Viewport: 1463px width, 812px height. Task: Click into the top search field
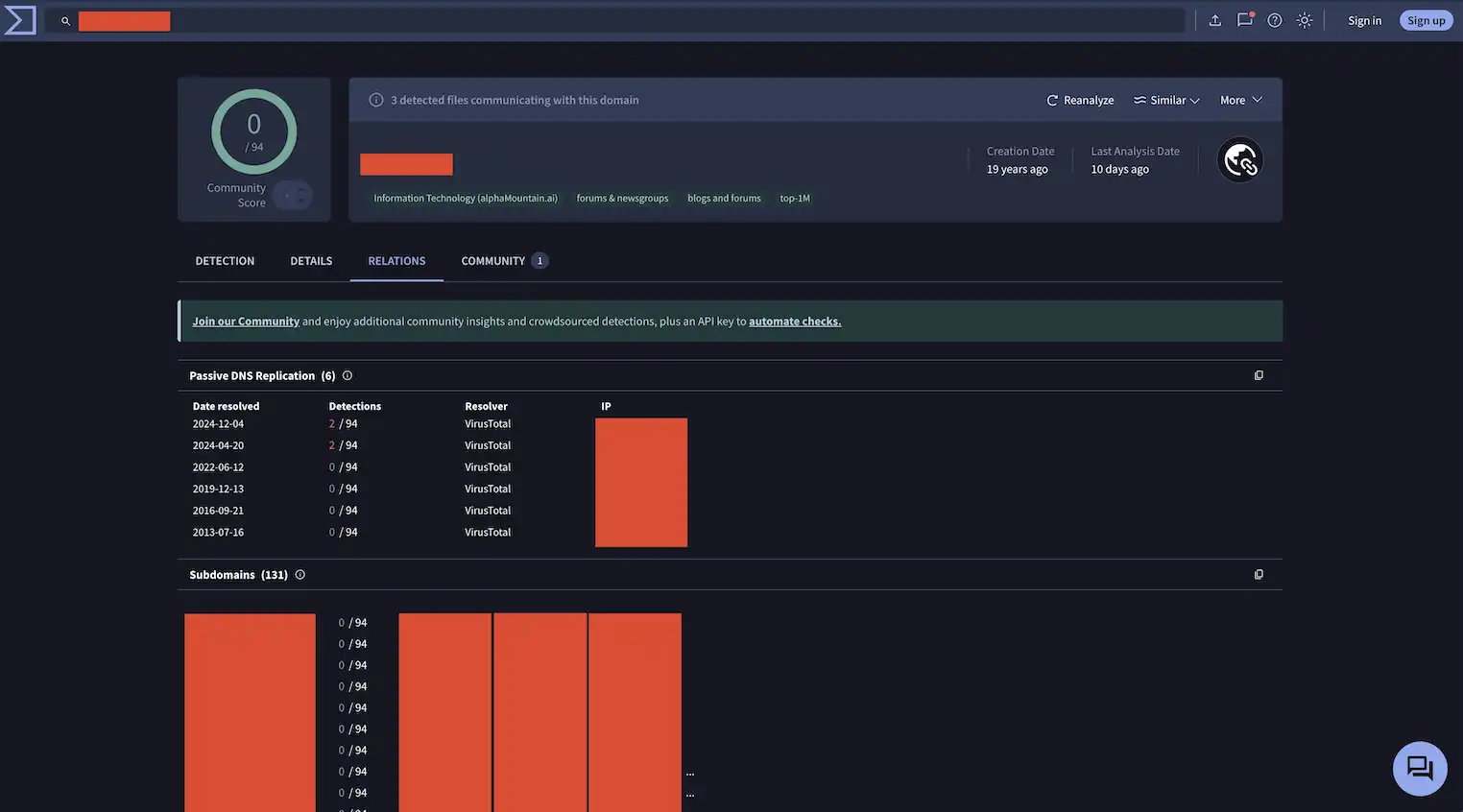[x=672, y=20]
